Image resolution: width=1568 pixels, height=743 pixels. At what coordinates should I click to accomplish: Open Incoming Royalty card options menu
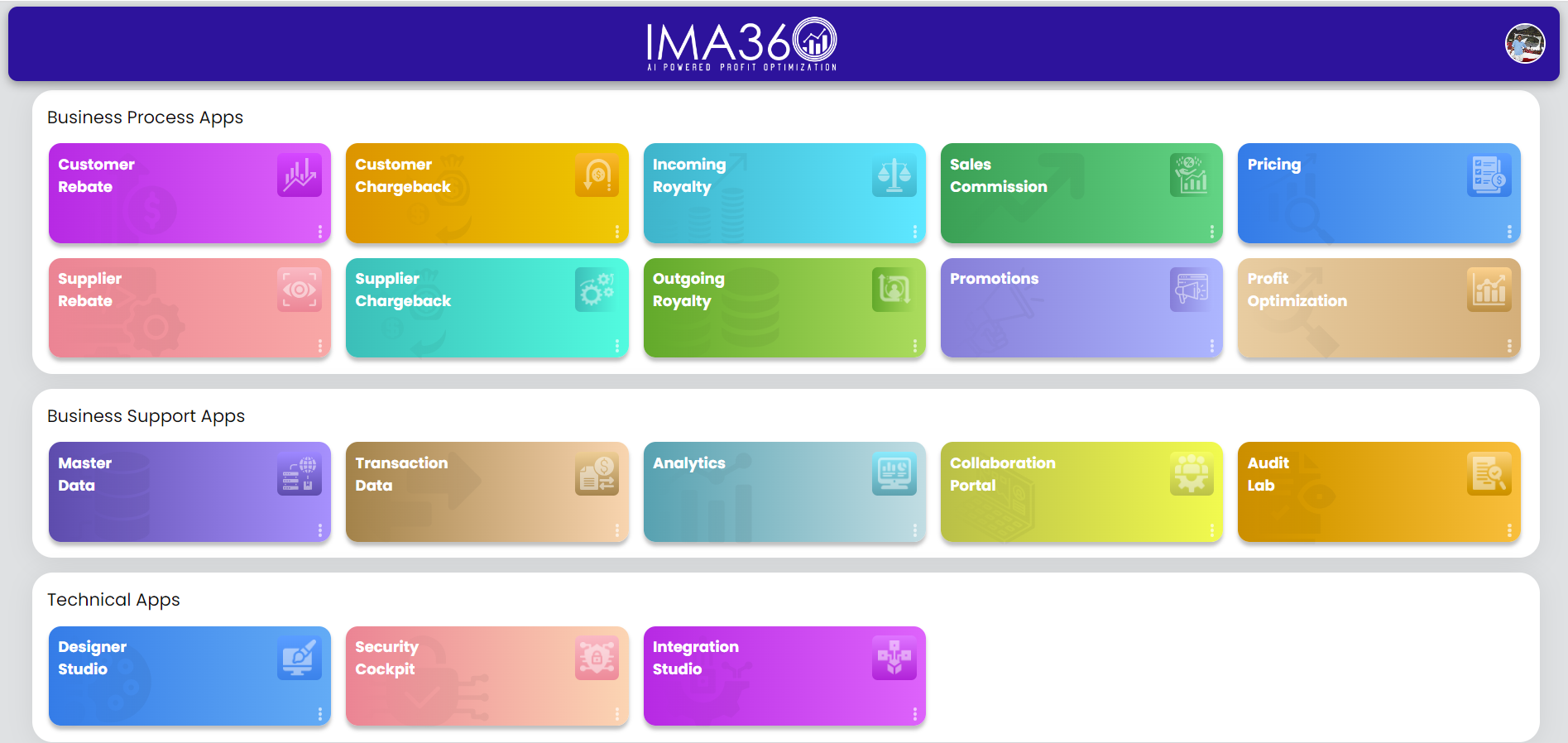[915, 232]
